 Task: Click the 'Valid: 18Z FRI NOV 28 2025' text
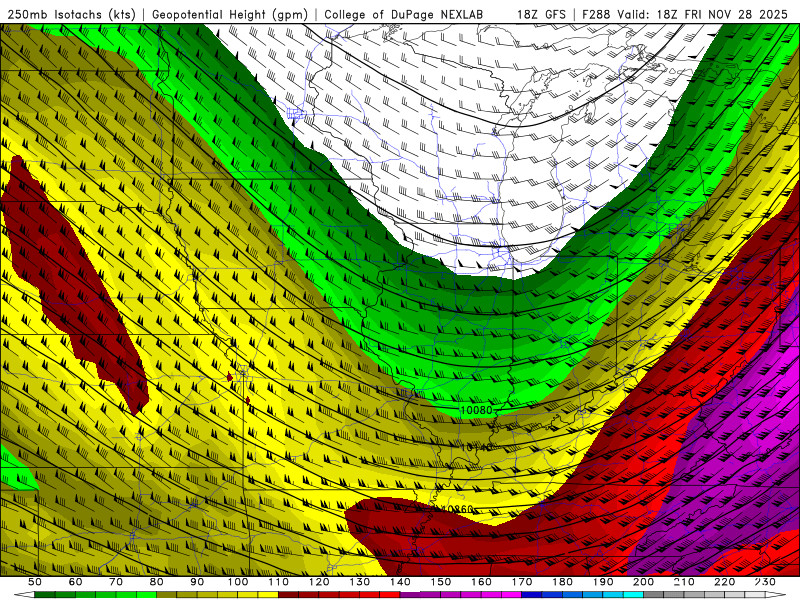click(703, 14)
